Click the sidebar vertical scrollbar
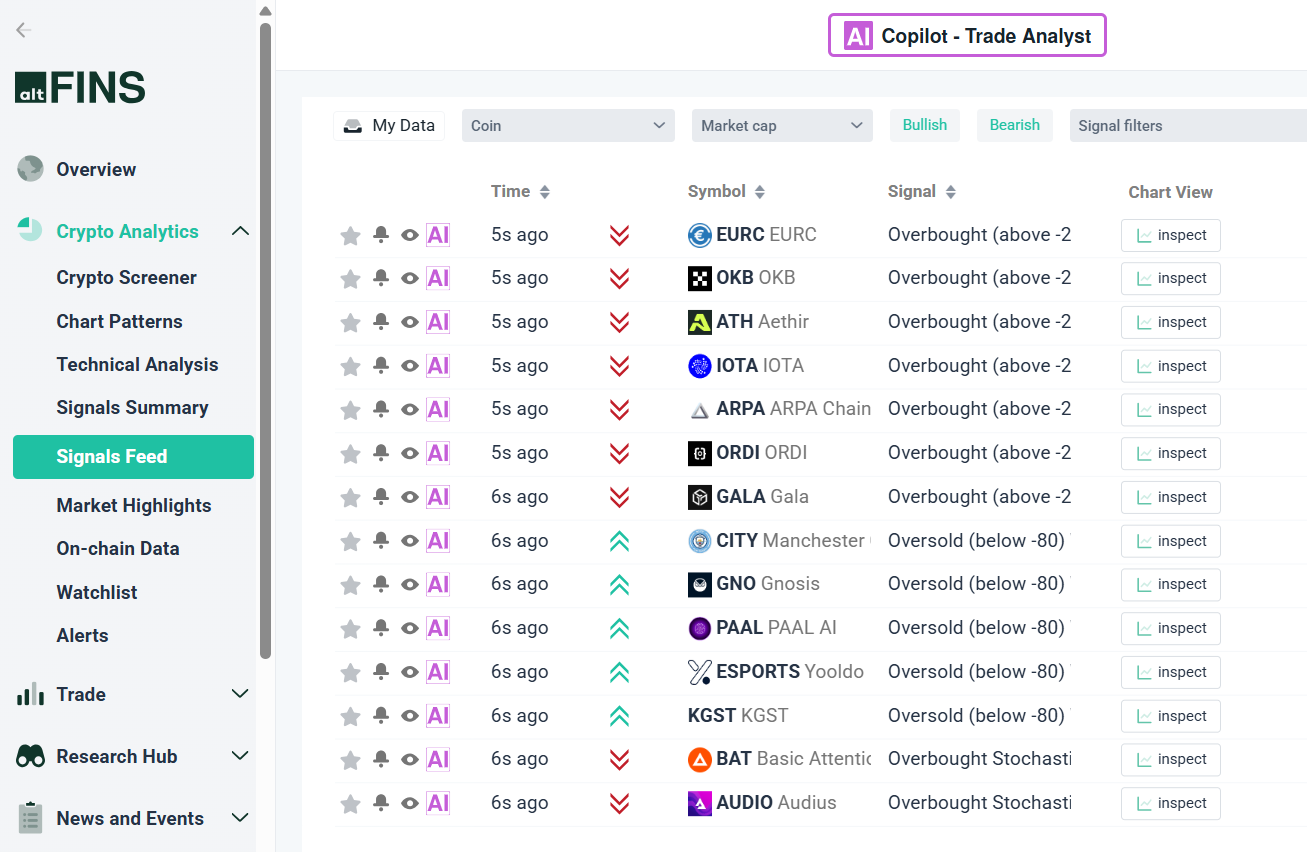The width and height of the screenshot is (1307, 852). click(265, 340)
